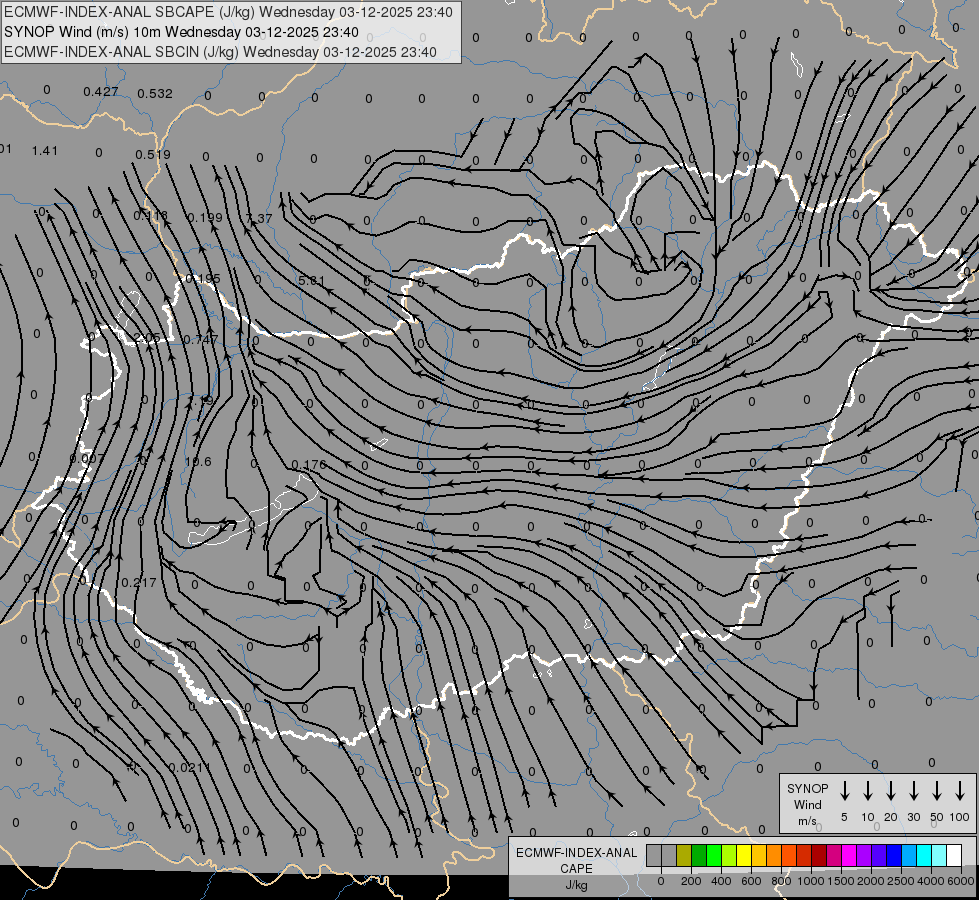The height and width of the screenshot is (900, 979).
Task: Click the 0.007 data value on the map
Action: (x=87, y=458)
